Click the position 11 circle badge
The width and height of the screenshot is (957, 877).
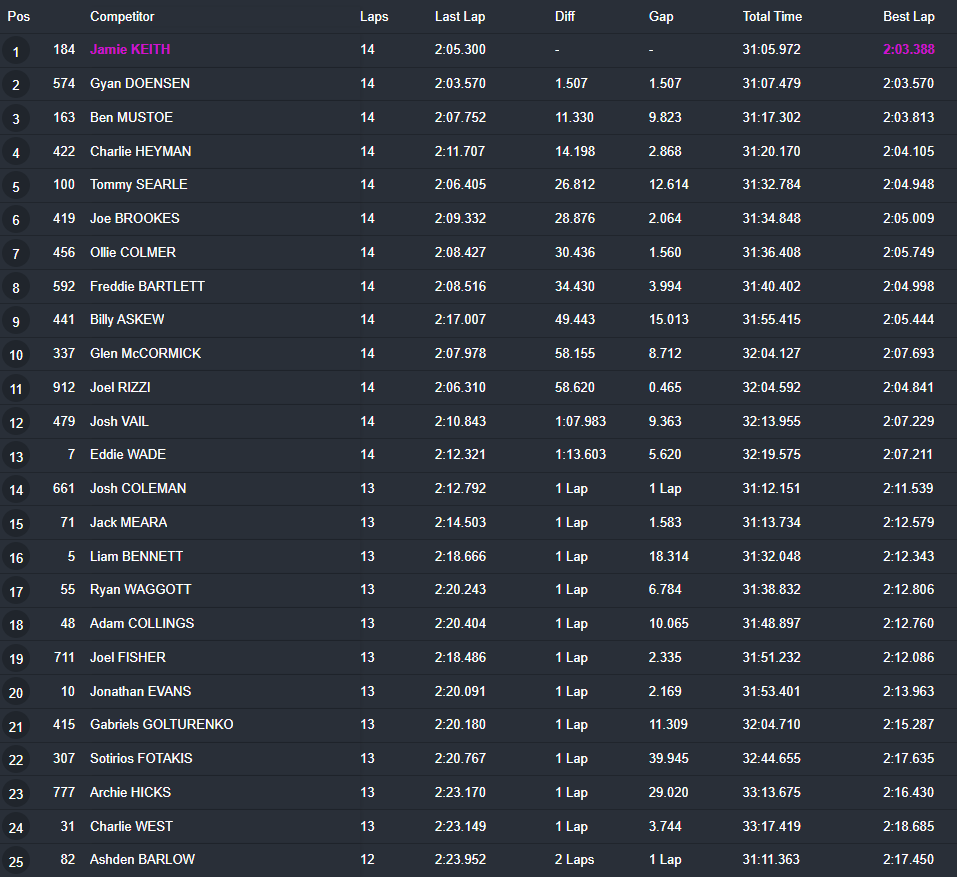click(16, 389)
